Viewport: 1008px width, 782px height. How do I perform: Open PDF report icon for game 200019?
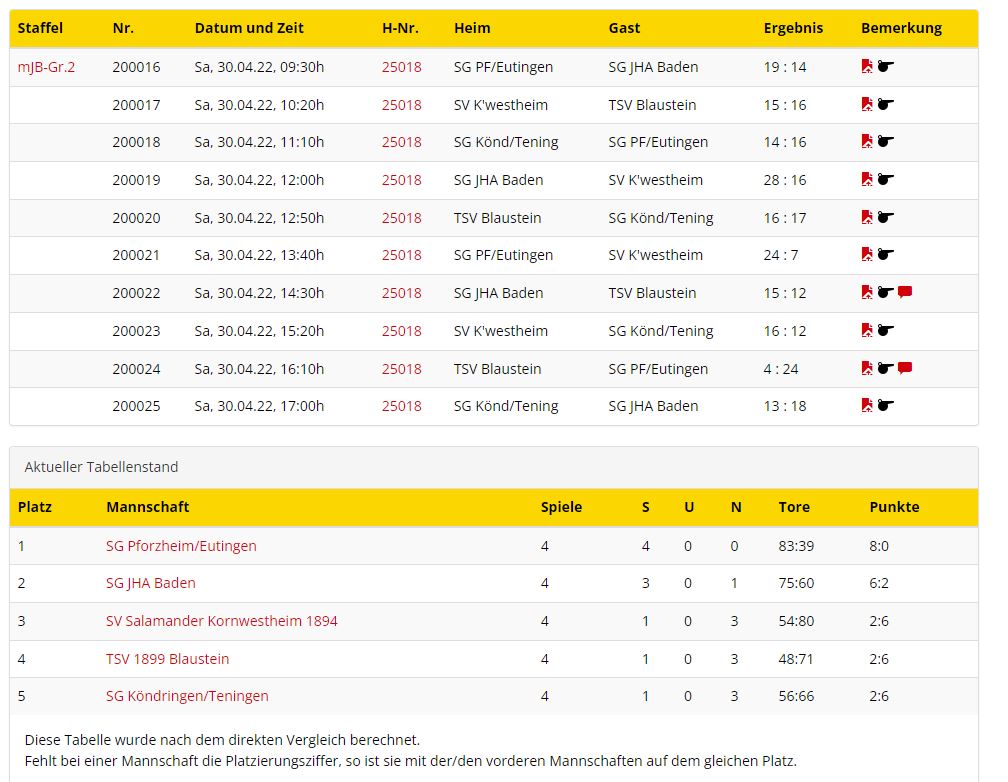(867, 179)
